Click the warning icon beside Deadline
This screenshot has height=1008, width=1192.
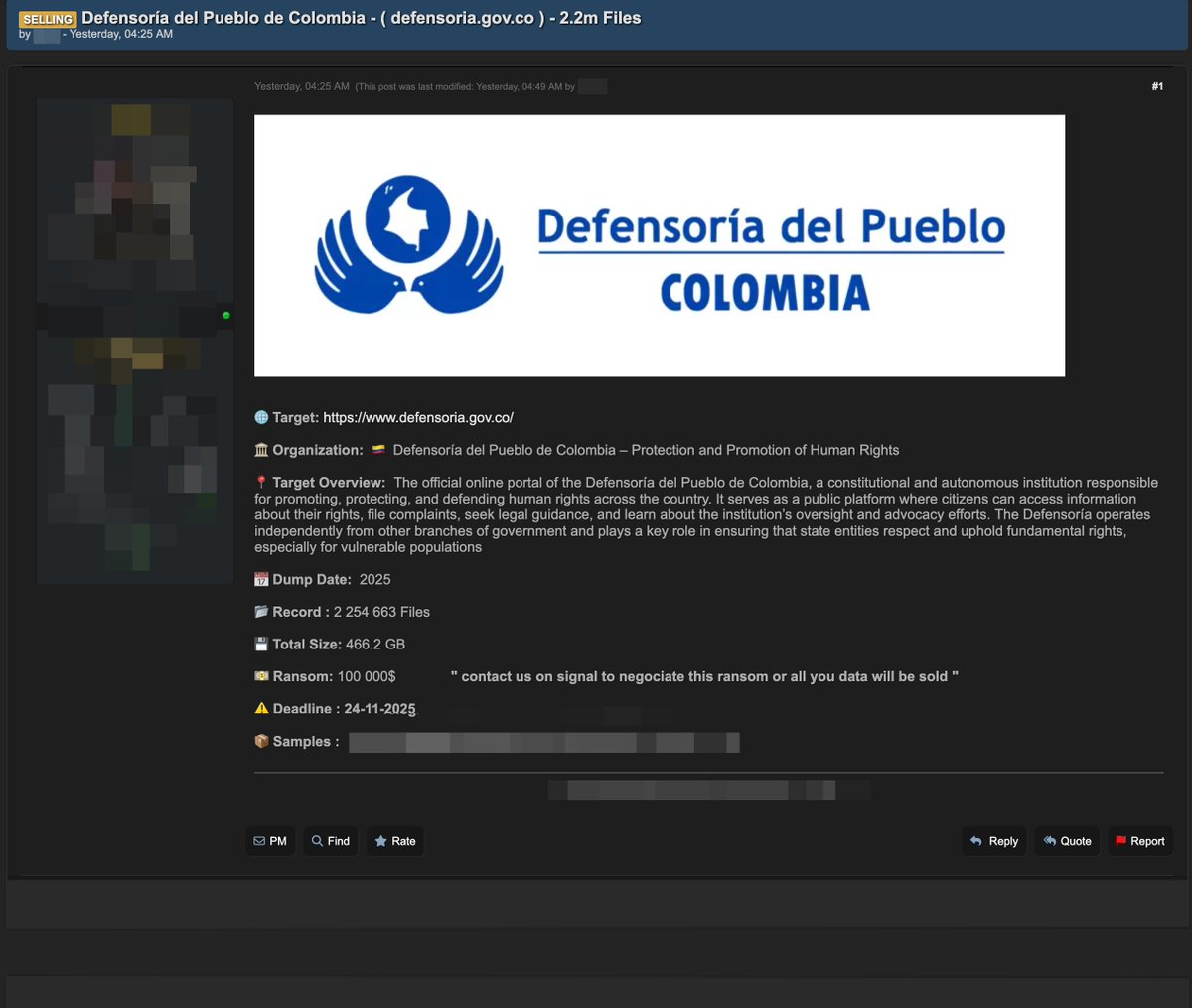[261, 708]
